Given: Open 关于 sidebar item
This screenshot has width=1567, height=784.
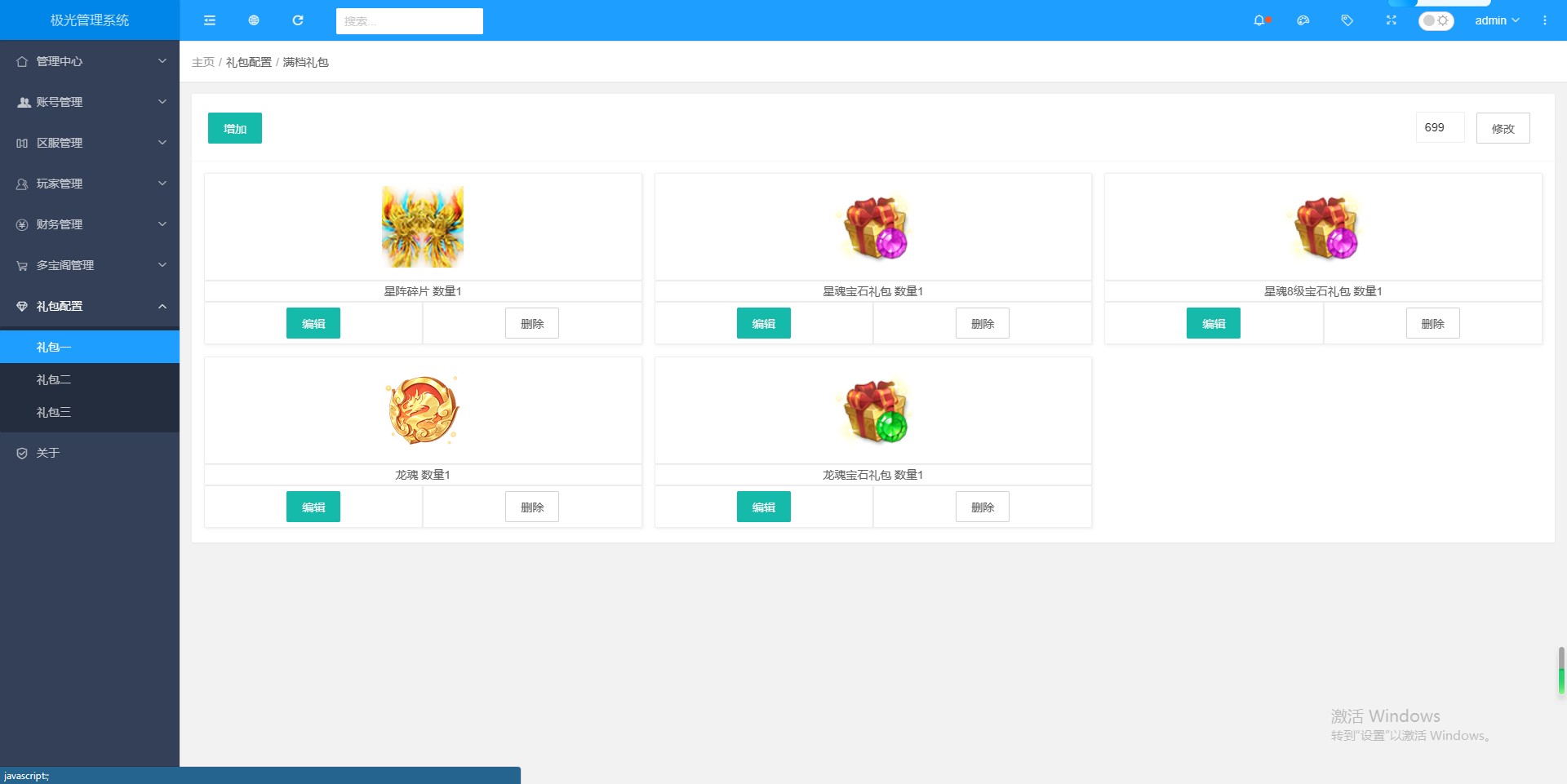Looking at the screenshot, I should click(90, 453).
